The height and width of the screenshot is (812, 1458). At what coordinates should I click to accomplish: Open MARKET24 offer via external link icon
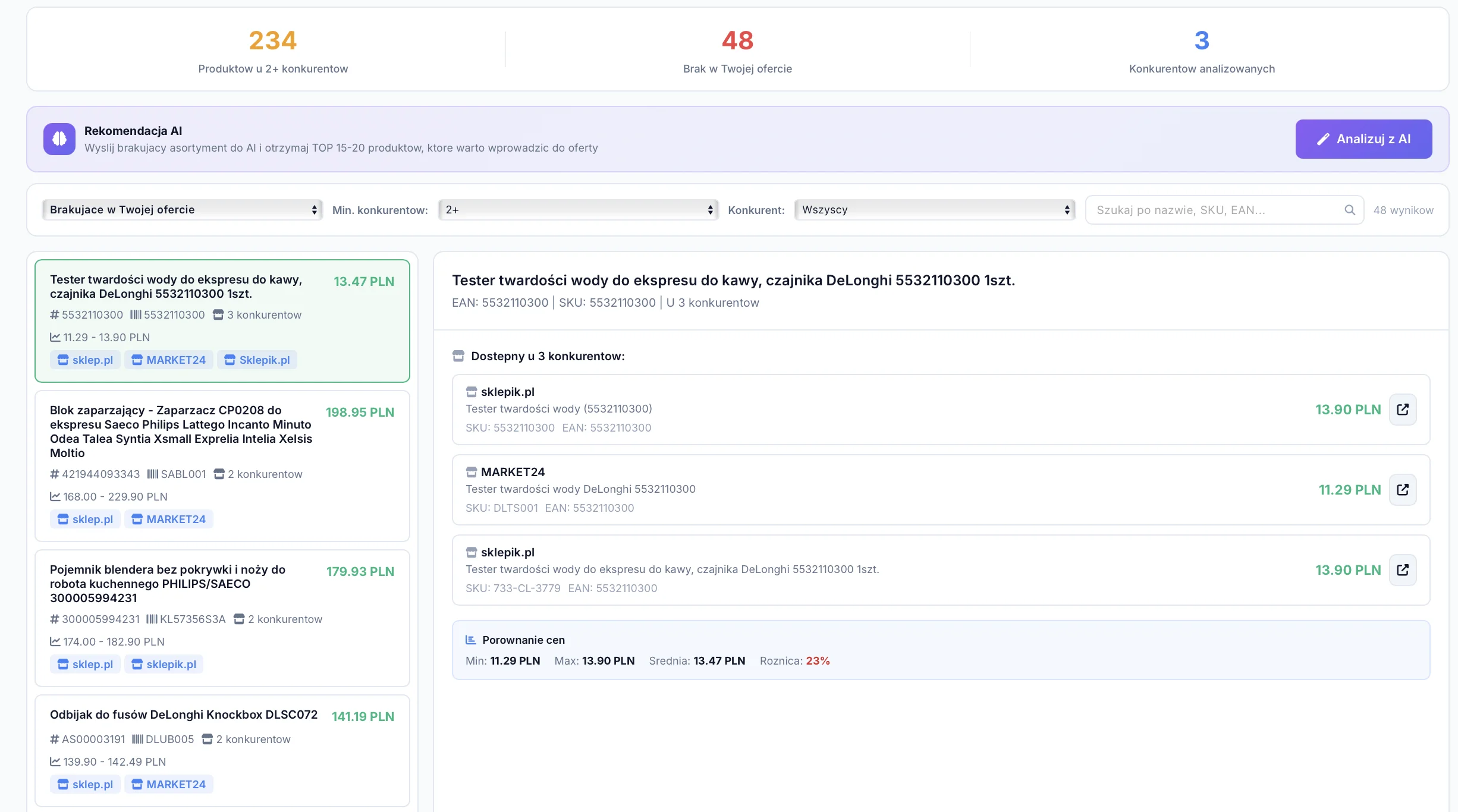1402,490
